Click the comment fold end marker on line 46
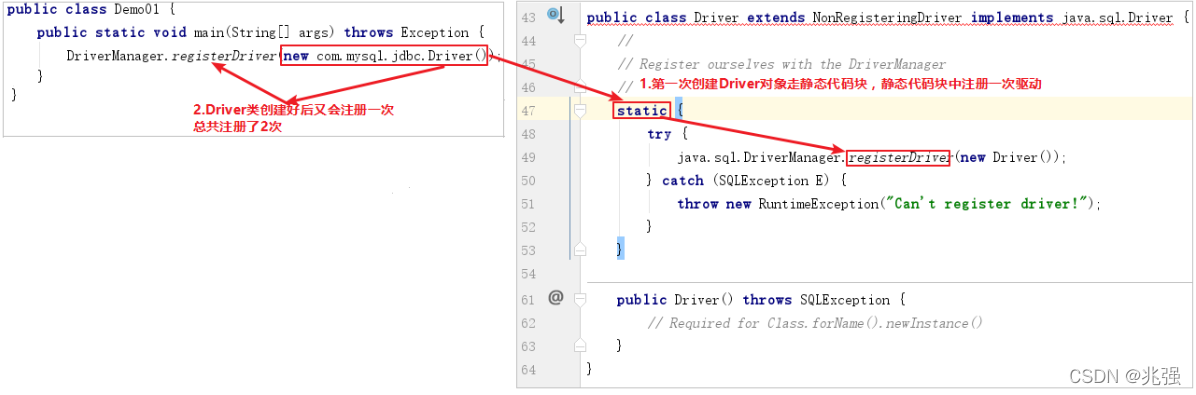 pyautogui.click(x=580, y=86)
